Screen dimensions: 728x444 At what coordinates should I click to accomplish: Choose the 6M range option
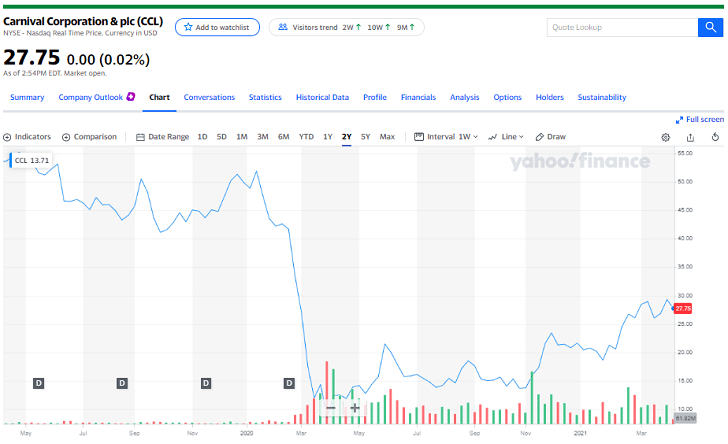point(284,137)
